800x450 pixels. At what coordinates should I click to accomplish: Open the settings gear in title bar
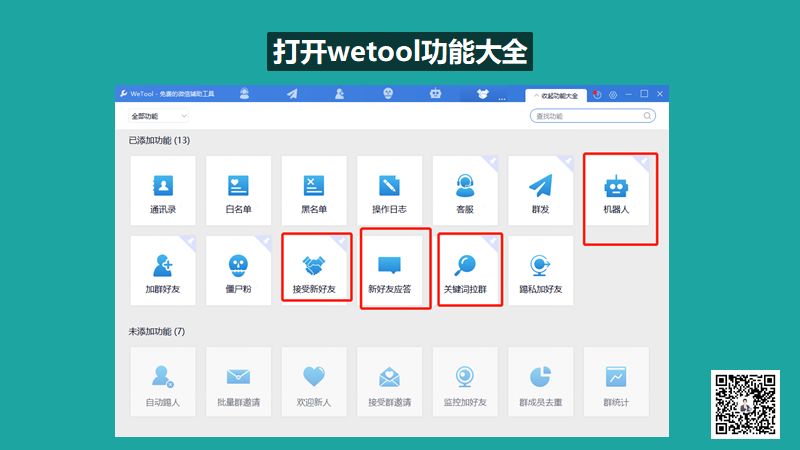point(613,94)
